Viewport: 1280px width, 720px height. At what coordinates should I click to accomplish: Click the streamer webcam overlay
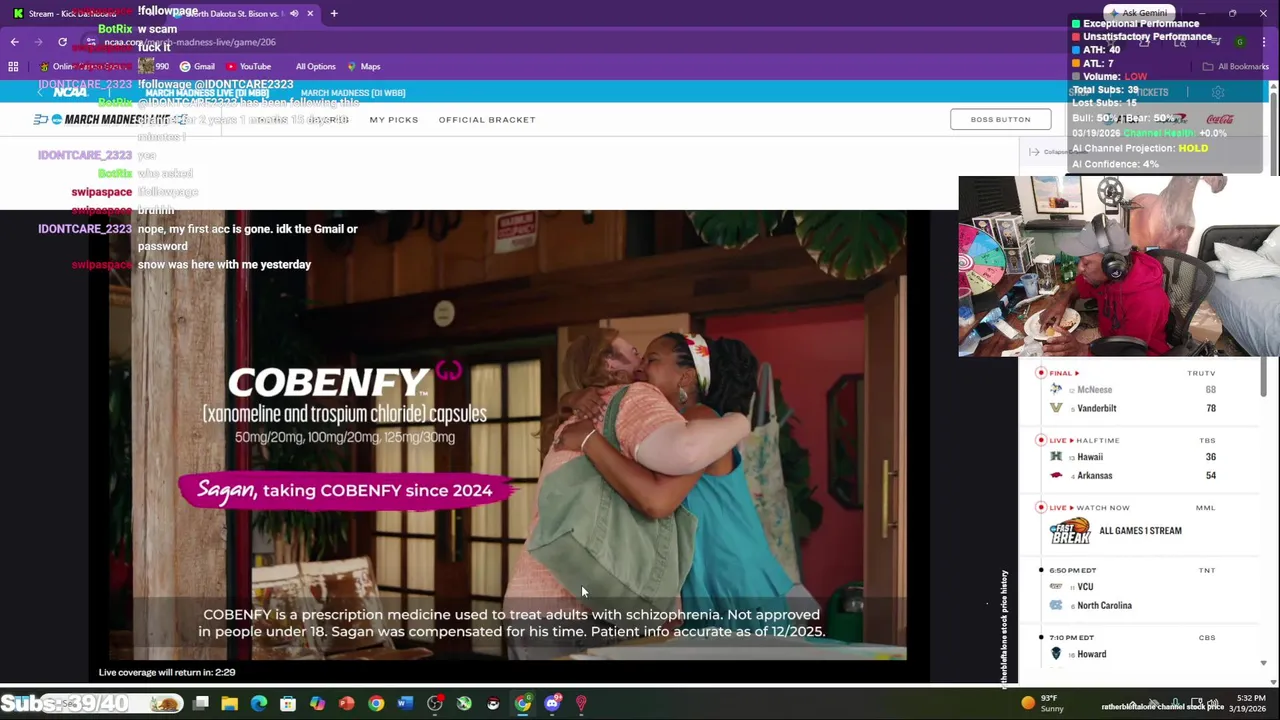(1119, 266)
